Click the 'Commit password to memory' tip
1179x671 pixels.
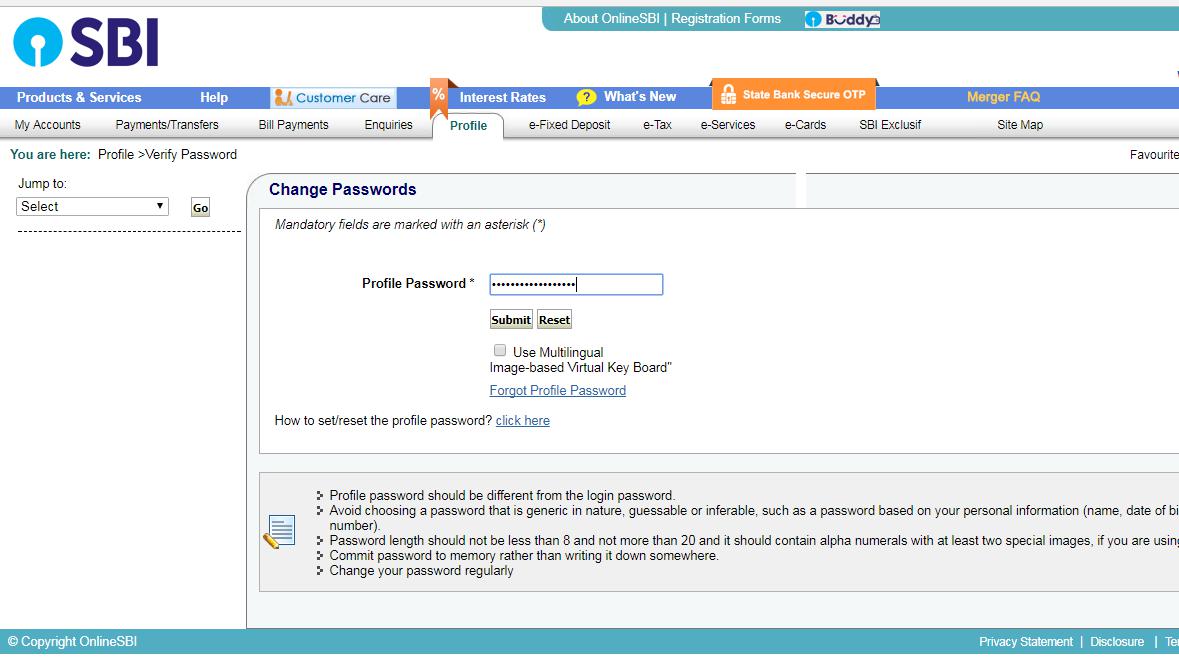point(523,556)
